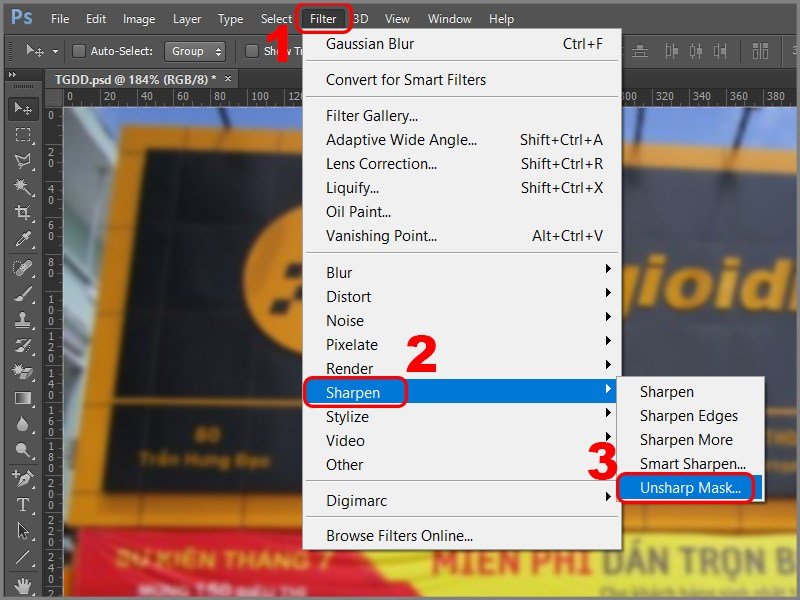800x600 pixels.
Task: Select the Hand tool
Action: click(23, 586)
